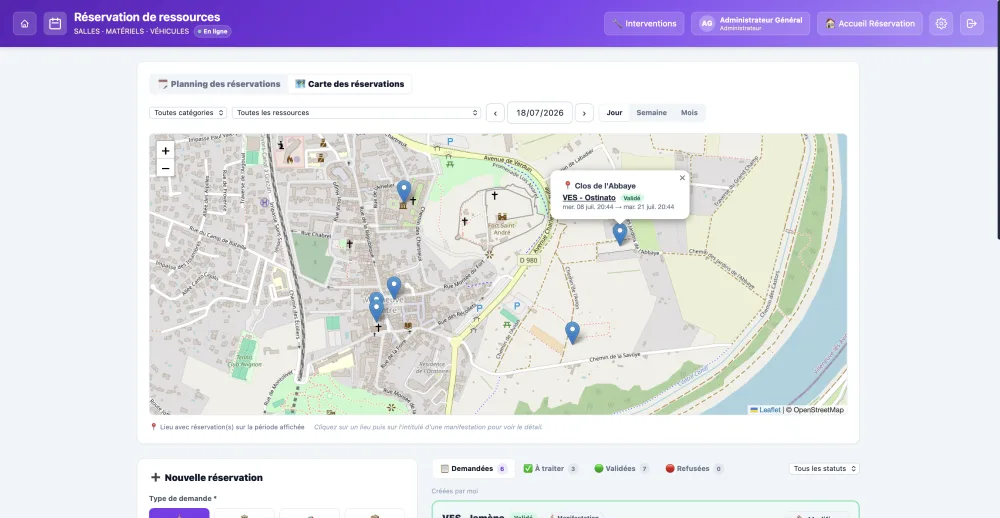Open the Tous les statuts filter
Image resolution: width=1000 pixels, height=518 pixels.
coord(824,468)
